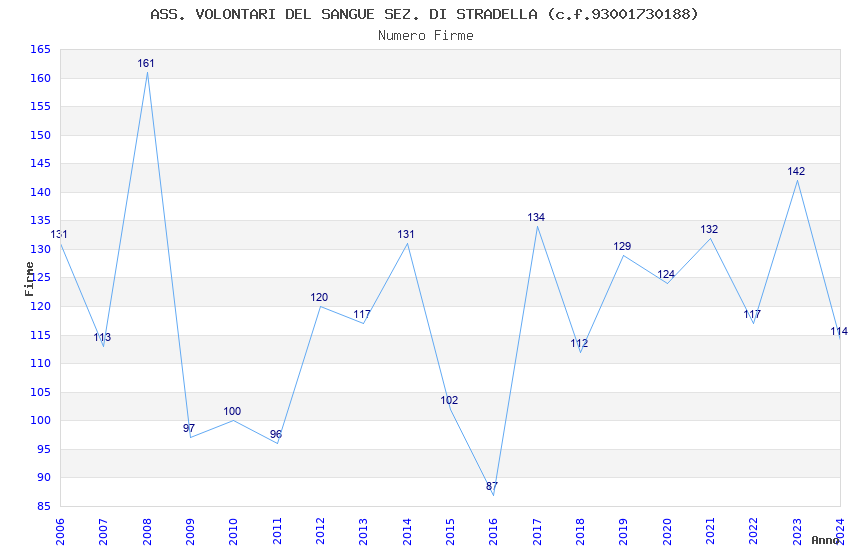Click the 95 tick on y-axis
This screenshot has width=850, height=550.
pos(43,449)
